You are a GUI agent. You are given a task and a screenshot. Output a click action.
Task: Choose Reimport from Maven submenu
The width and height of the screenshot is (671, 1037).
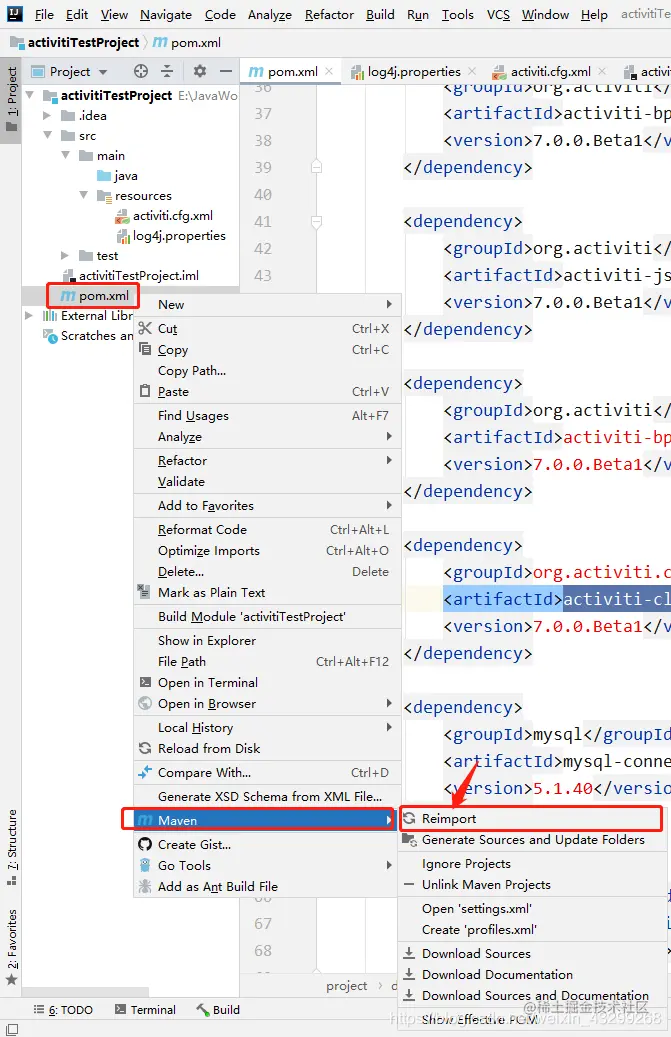(x=530, y=818)
